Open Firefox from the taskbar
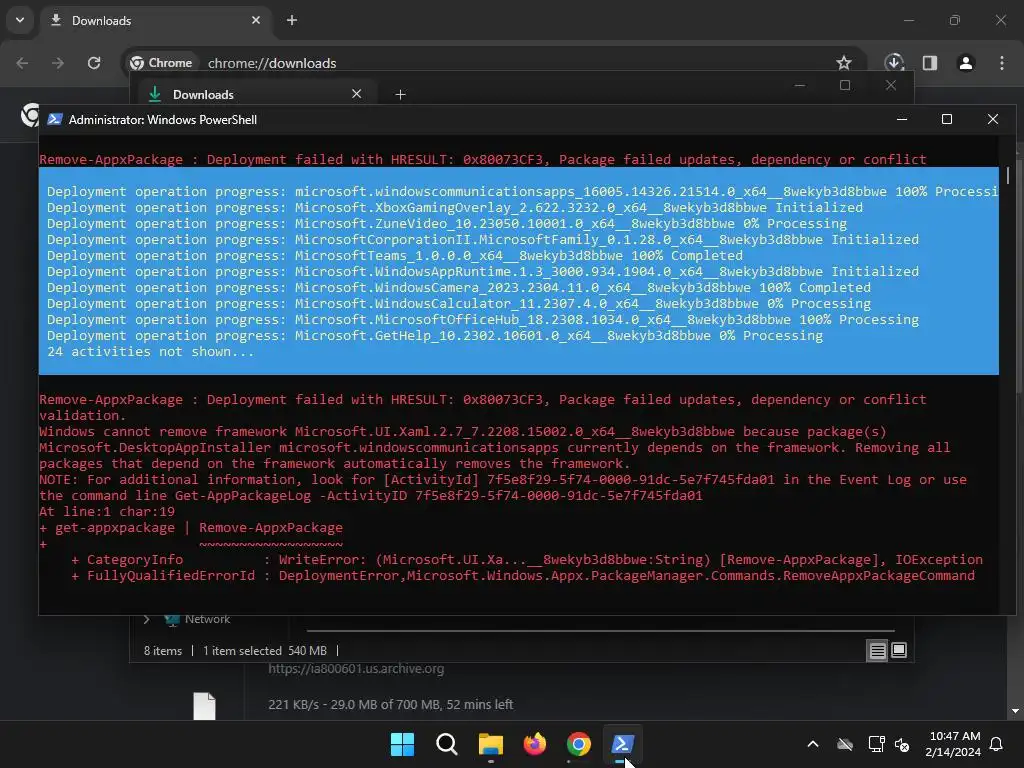 535,744
